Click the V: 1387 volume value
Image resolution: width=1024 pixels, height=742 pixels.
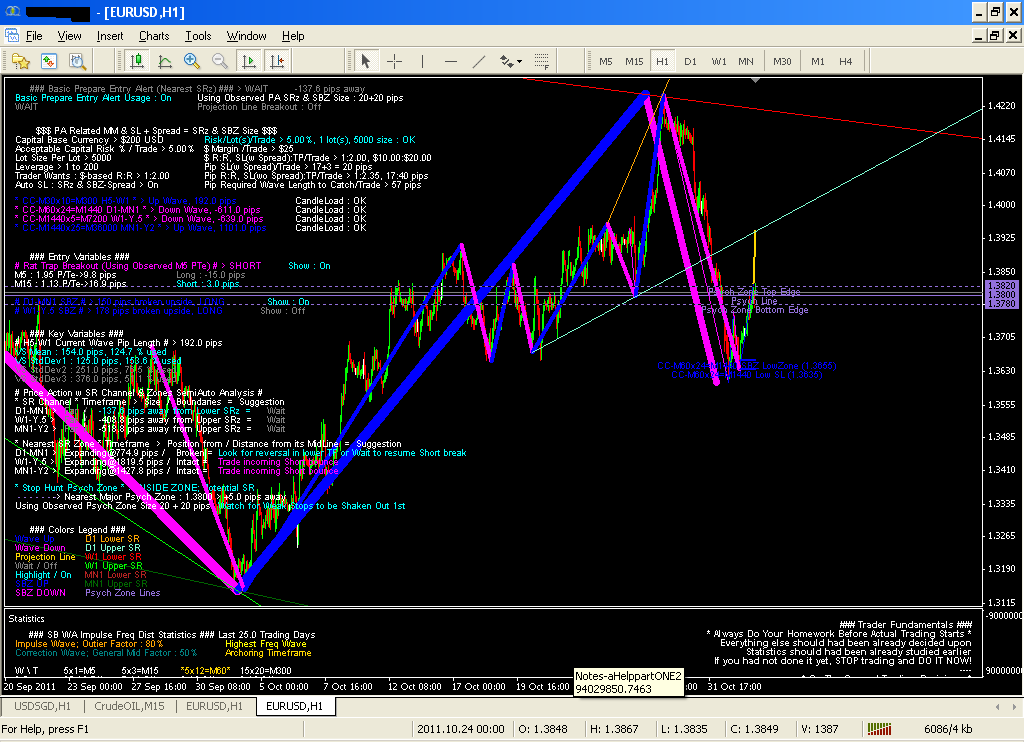(x=820, y=729)
